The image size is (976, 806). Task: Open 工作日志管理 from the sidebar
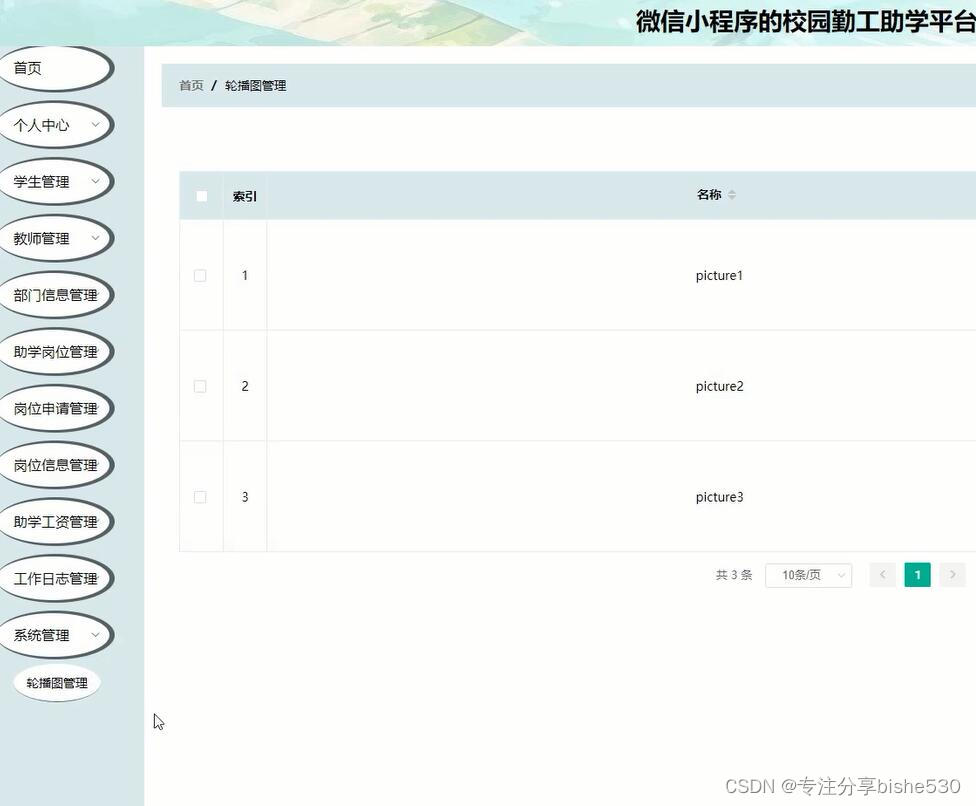point(57,578)
